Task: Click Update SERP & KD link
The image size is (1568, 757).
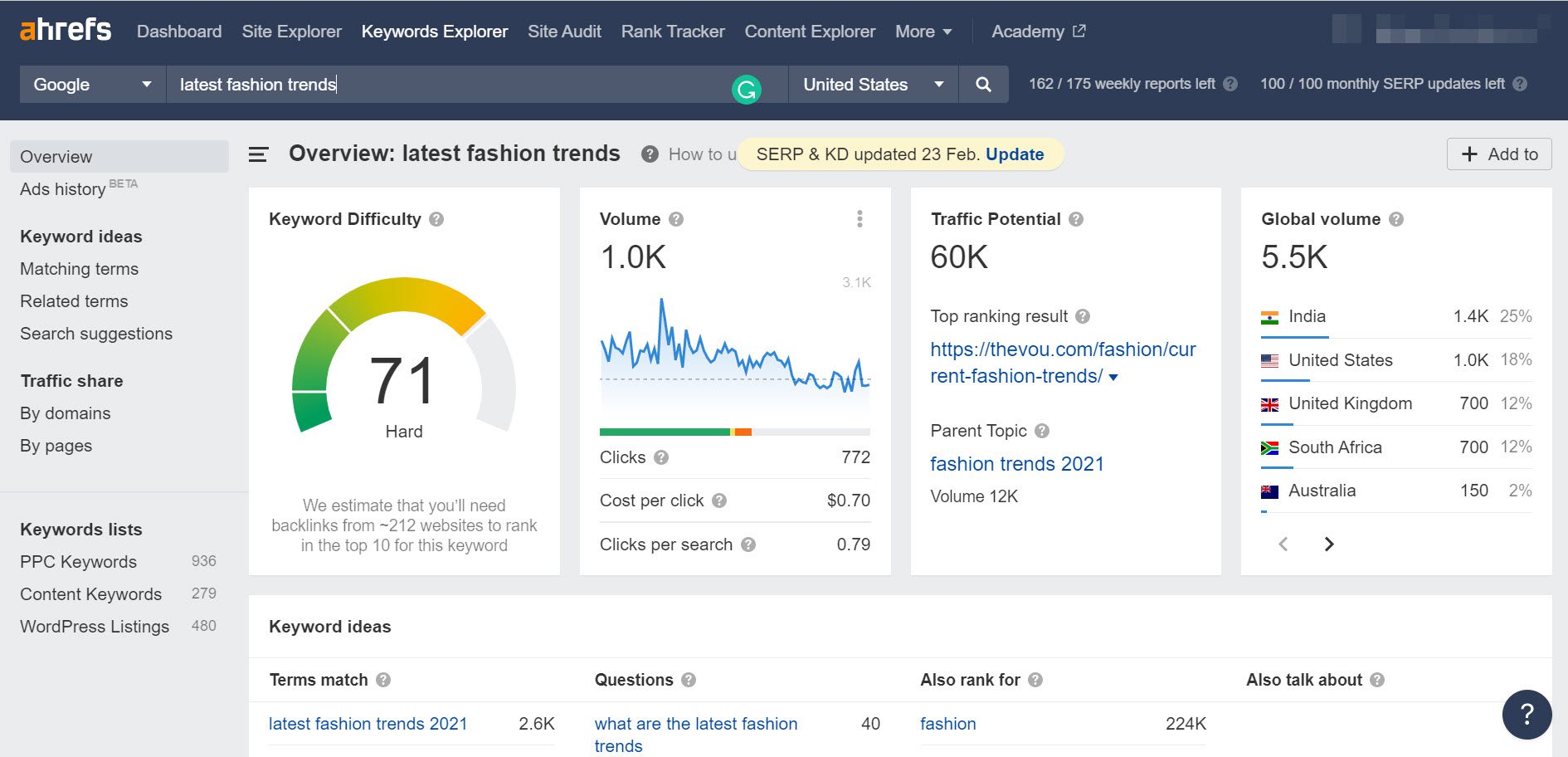Action: (x=1015, y=154)
